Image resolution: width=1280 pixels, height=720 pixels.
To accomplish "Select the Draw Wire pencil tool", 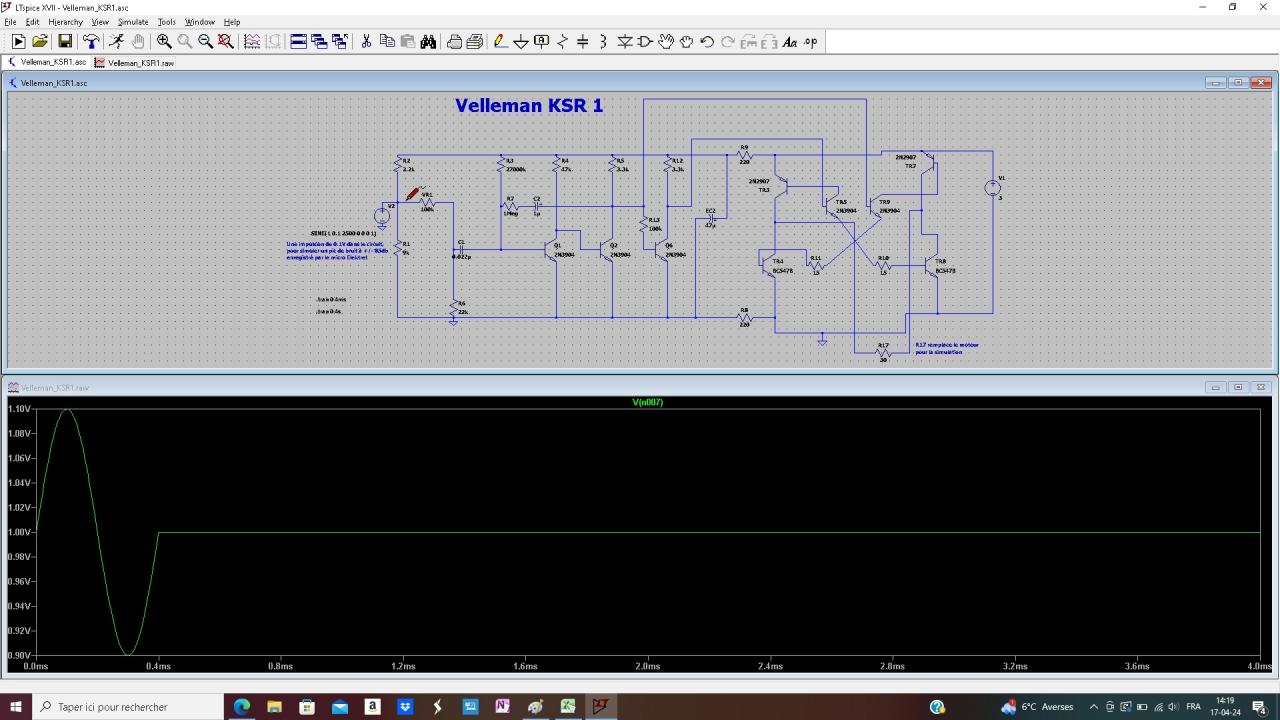I will click(x=500, y=41).
